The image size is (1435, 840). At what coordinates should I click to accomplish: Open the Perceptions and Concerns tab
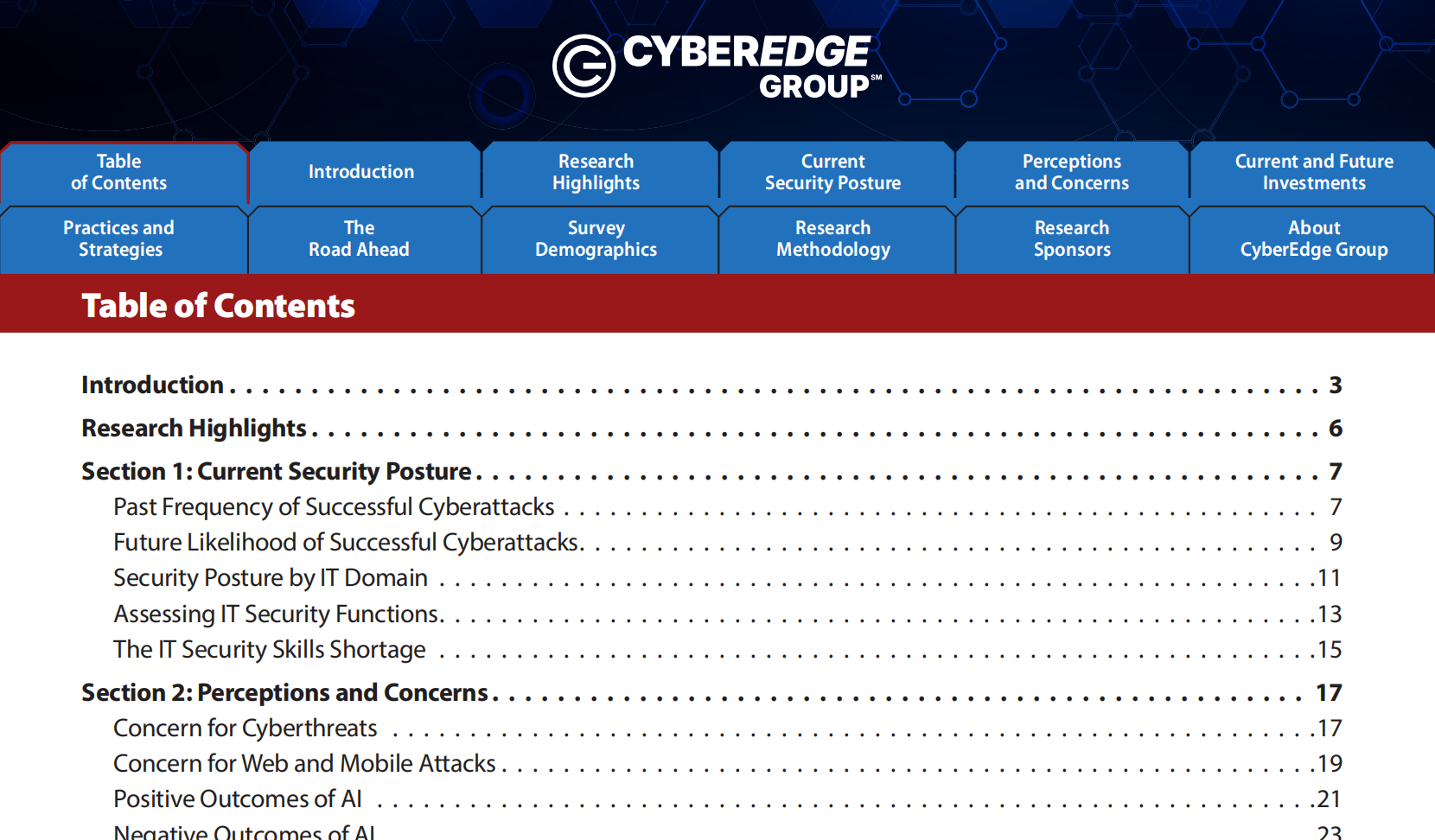(x=1072, y=172)
